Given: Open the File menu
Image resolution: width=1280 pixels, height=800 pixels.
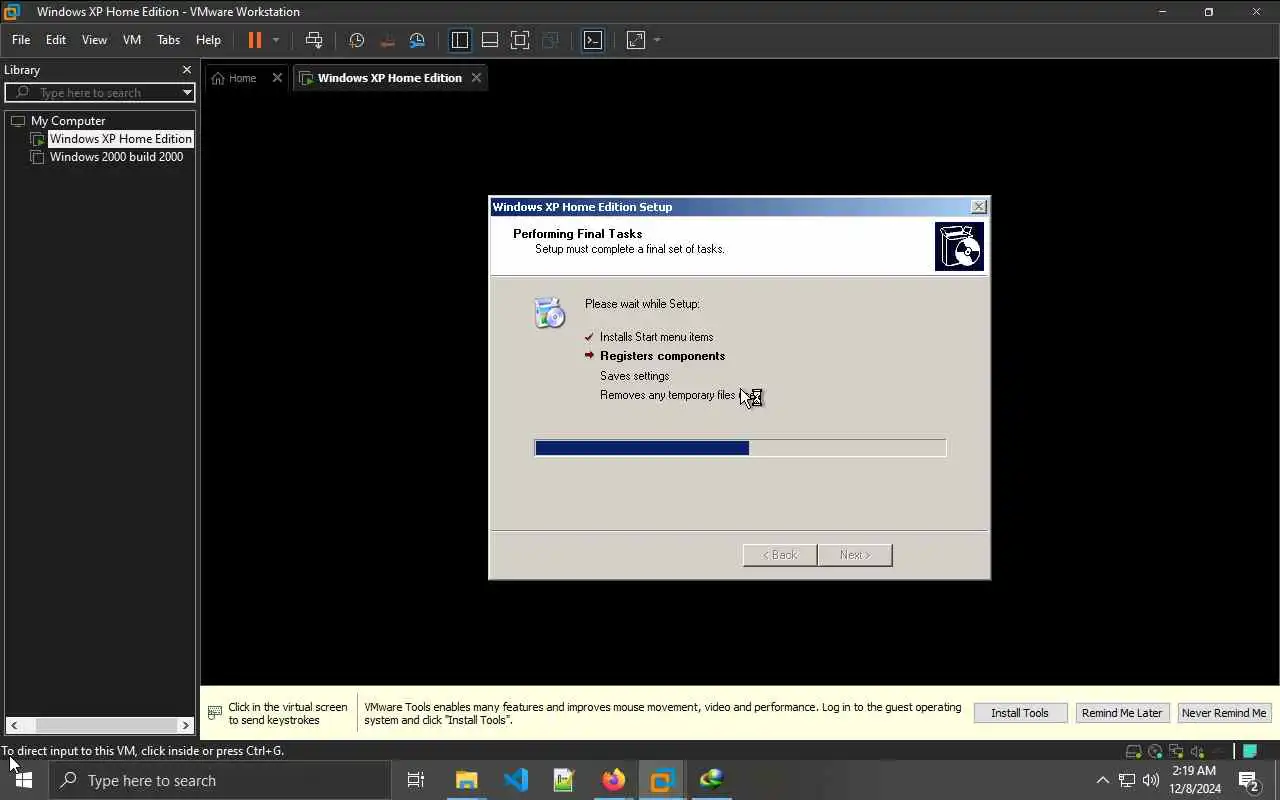Looking at the screenshot, I should [21, 40].
